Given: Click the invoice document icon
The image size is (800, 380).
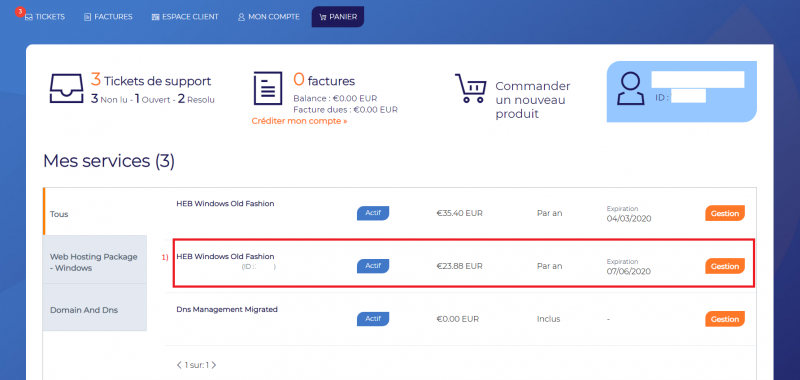Looking at the screenshot, I should coord(268,88).
